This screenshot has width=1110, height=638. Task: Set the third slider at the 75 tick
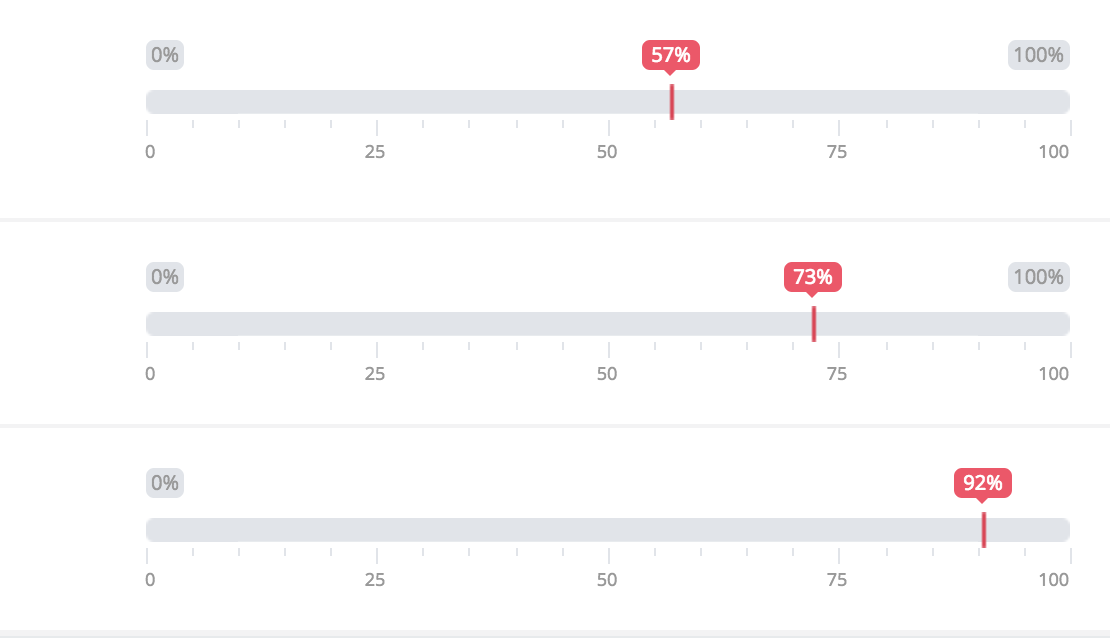click(839, 530)
